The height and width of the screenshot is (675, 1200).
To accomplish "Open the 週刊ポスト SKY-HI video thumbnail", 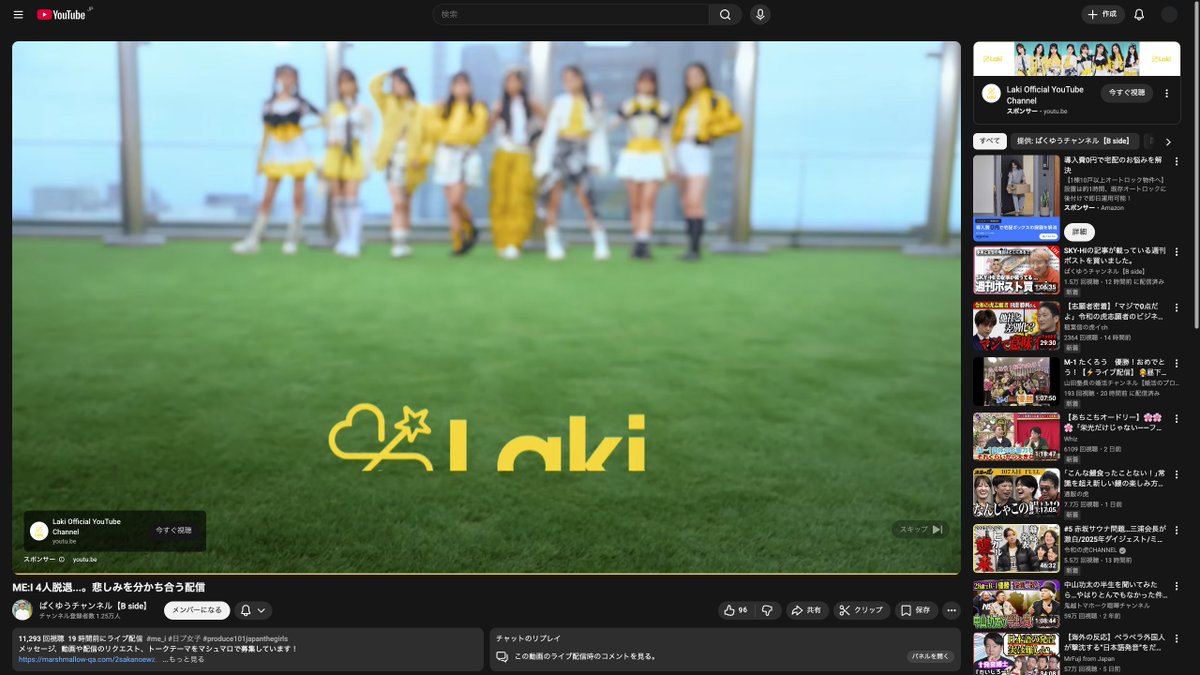I will tap(1017, 270).
